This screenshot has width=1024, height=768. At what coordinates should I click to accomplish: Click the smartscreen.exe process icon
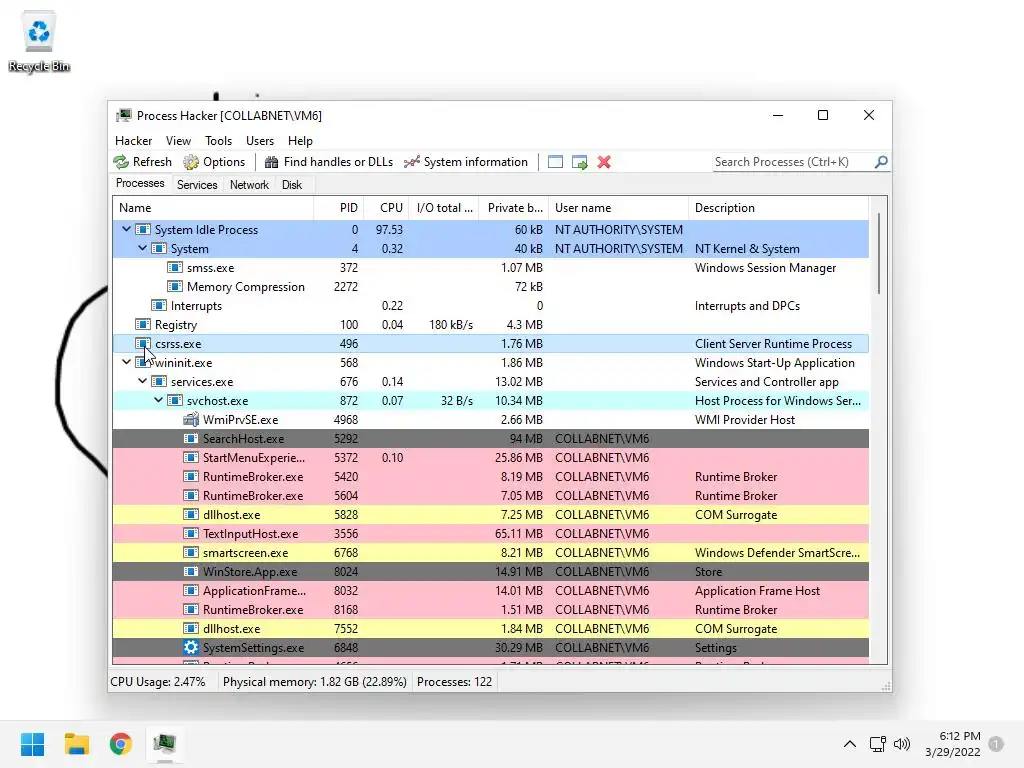tap(191, 552)
